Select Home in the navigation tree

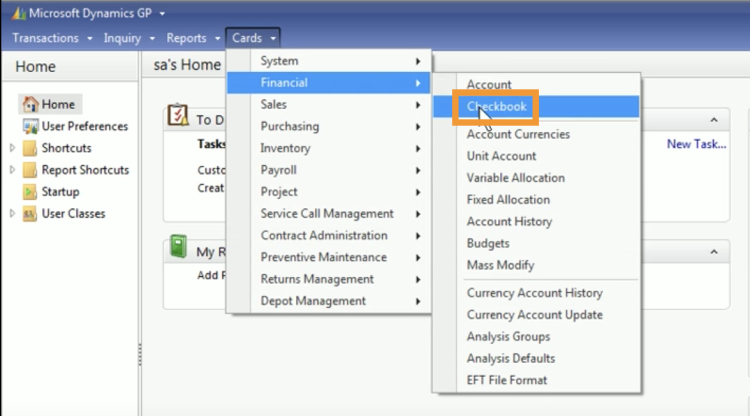click(x=51, y=104)
